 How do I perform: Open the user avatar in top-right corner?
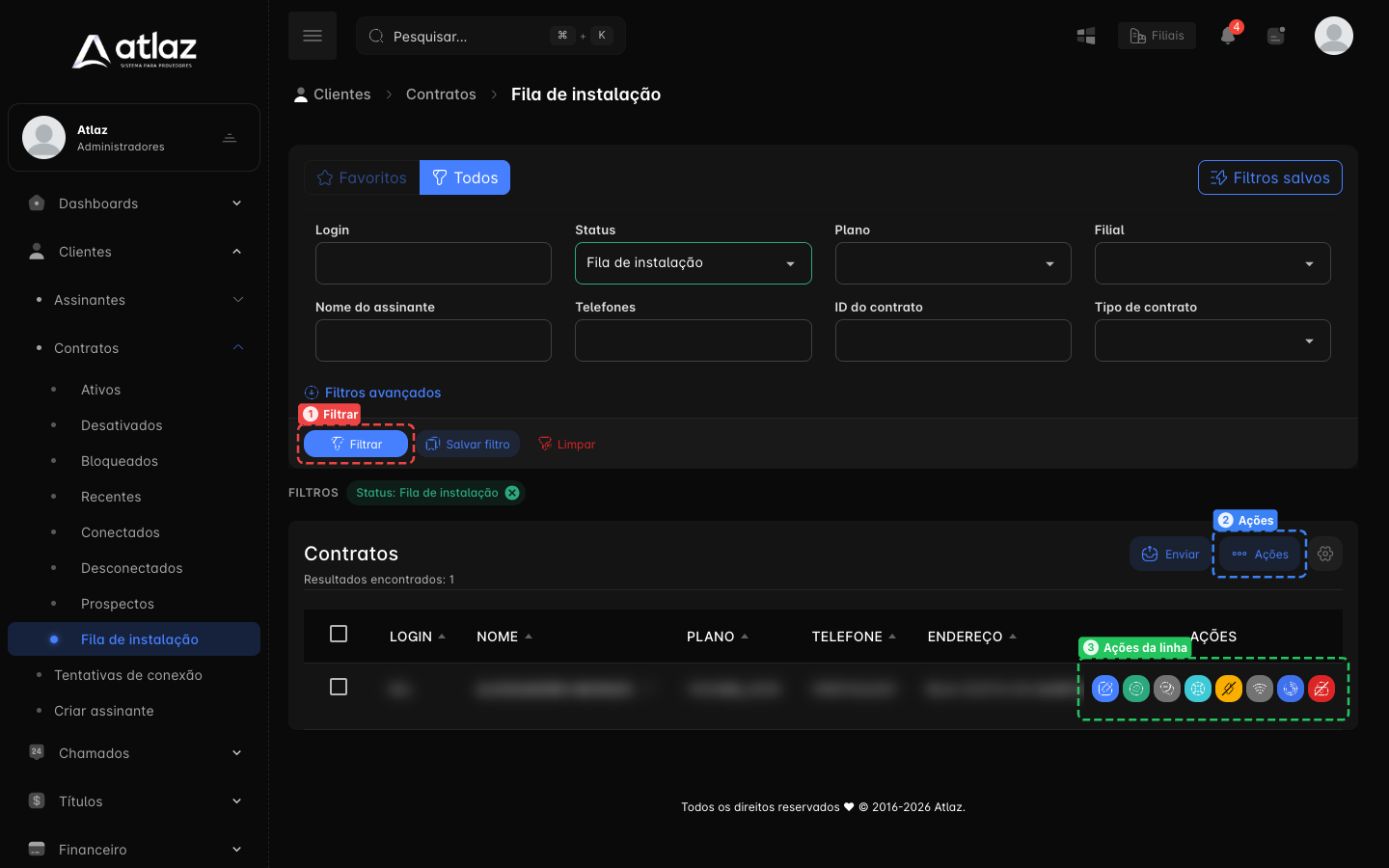tap(1334, 36)
